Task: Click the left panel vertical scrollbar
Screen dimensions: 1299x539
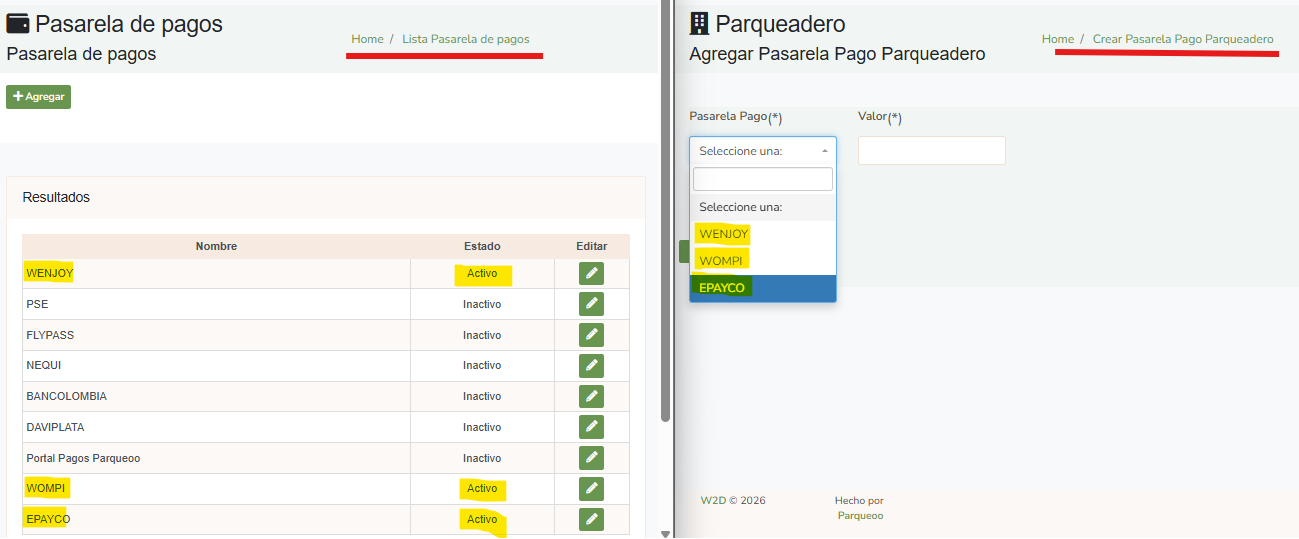Action: (666, 250)
